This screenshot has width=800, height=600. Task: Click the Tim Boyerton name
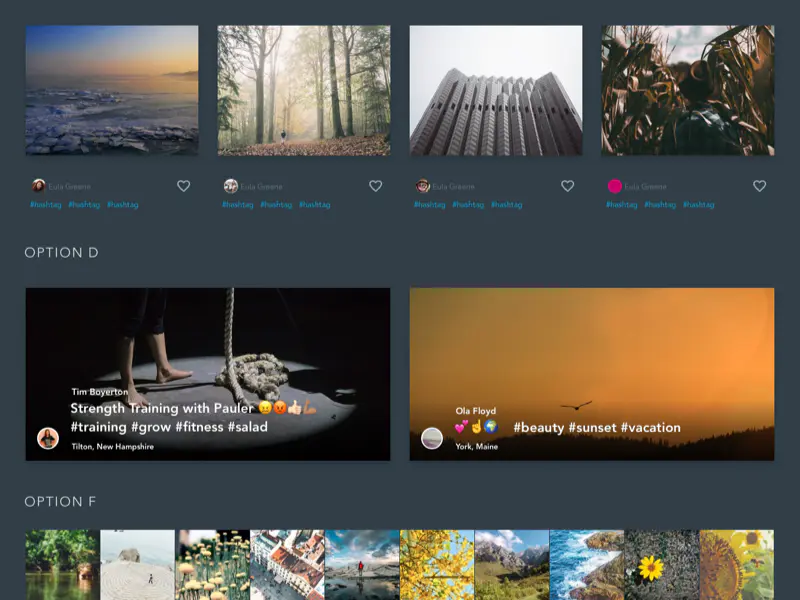click(99, 392)
